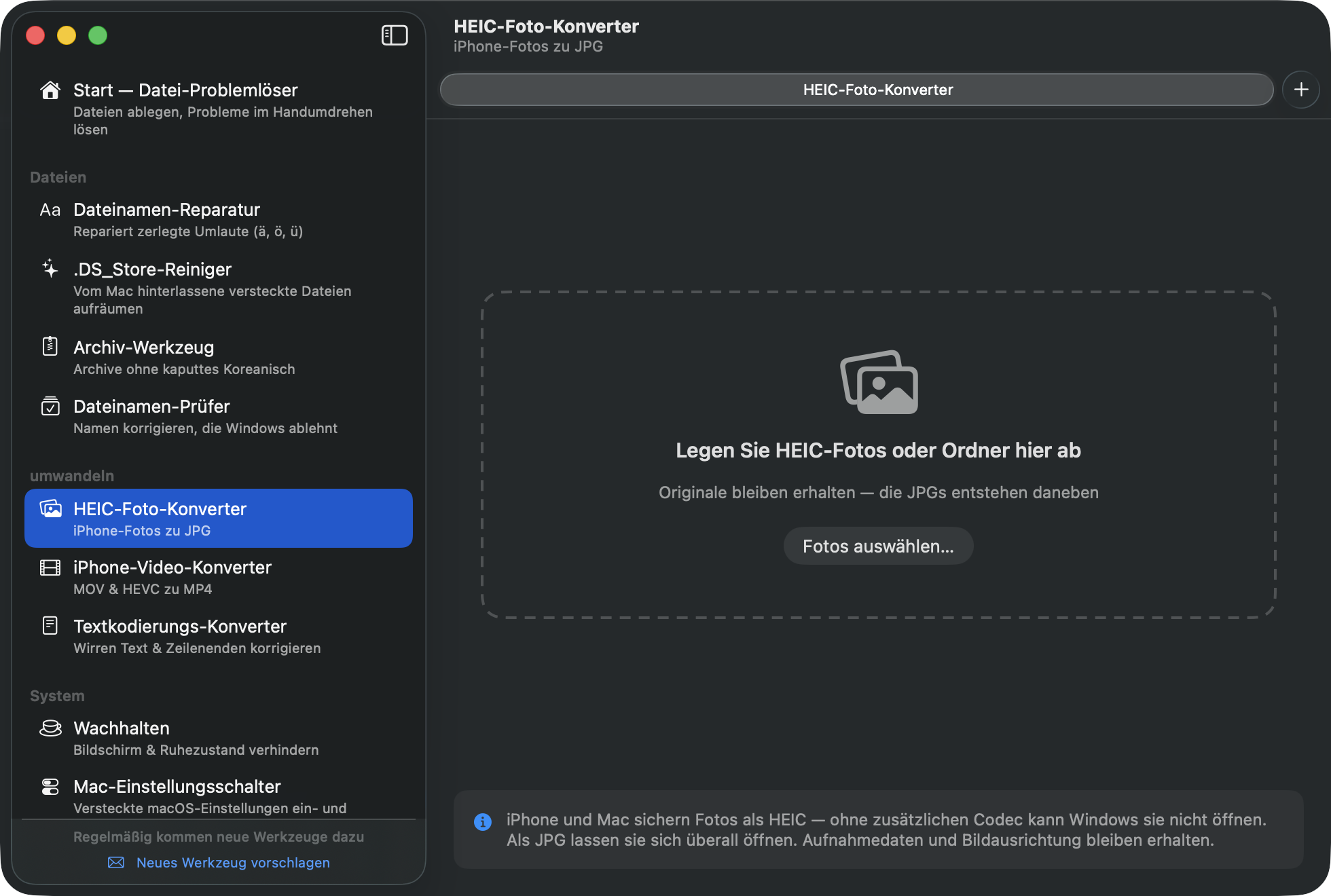This screenshot has height=896, width=1331.
Task: Click the sparkle icon for .DS_Store-Reiniger
Action: point(50,269)
